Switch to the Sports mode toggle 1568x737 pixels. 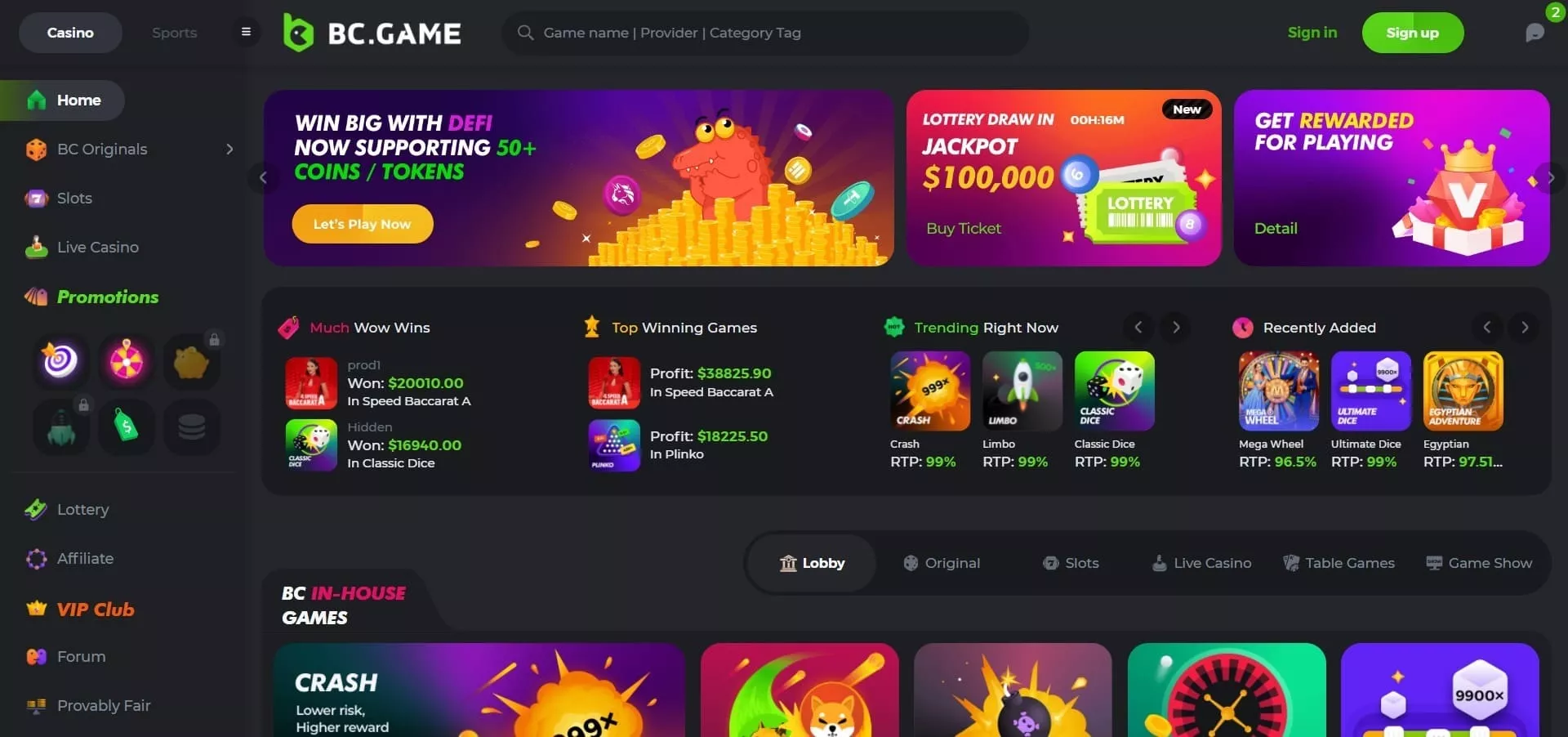[174, 33]
